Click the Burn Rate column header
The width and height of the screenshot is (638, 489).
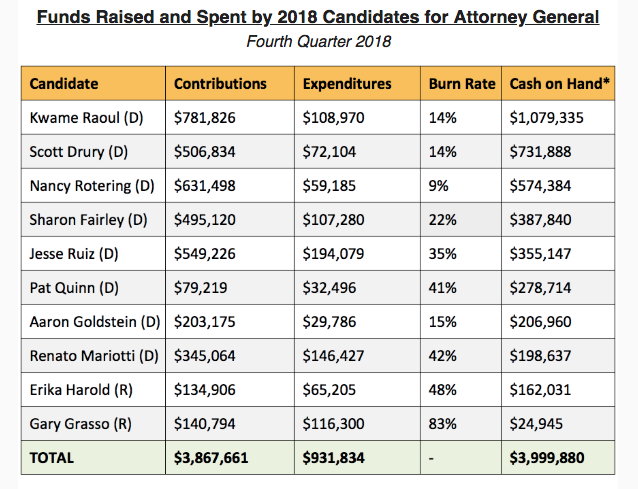pos(462,84)
